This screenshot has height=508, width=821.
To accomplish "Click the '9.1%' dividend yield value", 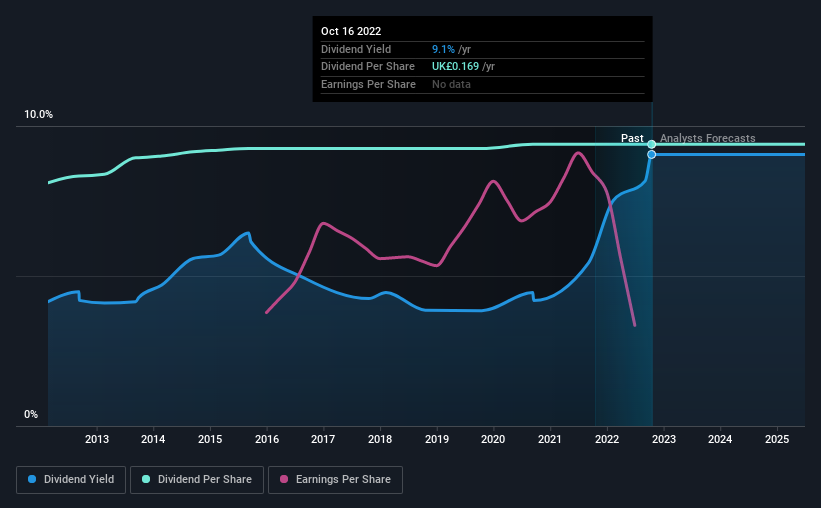I will pyautogui.click(x=443, y=49).
